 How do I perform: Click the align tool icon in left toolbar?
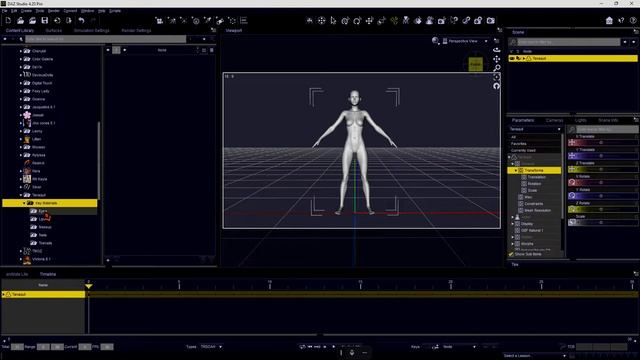pos(244,20)
